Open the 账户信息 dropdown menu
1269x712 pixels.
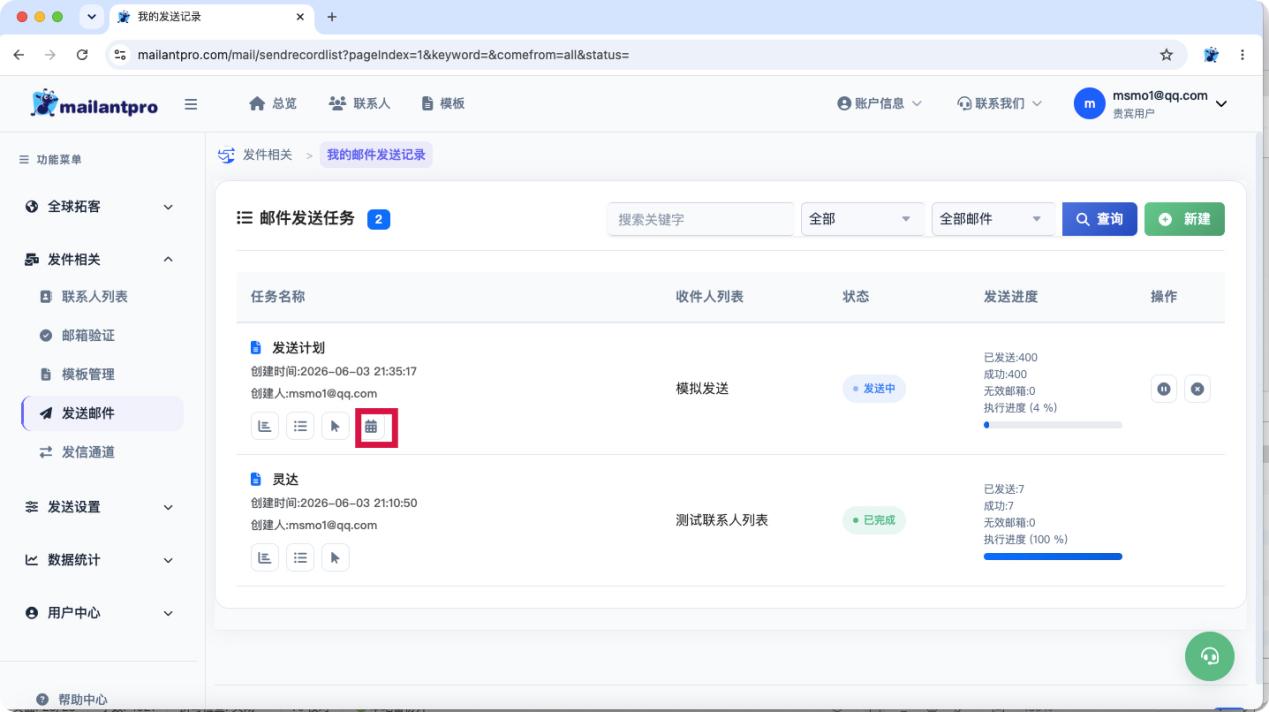[879, 104]
